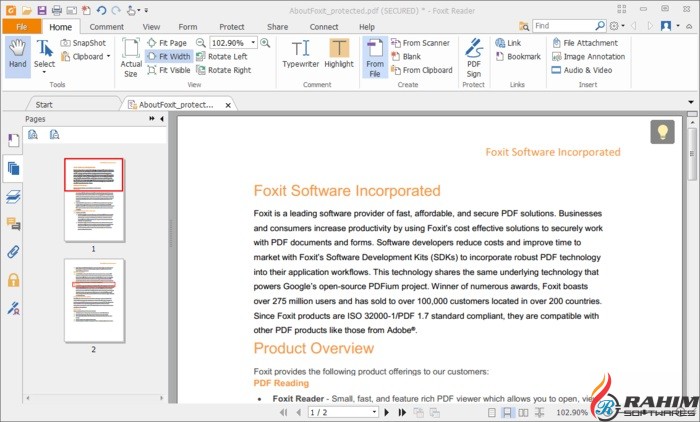Viewport: 700px width, 422px height.
Task: Expand the Pages panel with the double arrow
Action: point(152,119)
